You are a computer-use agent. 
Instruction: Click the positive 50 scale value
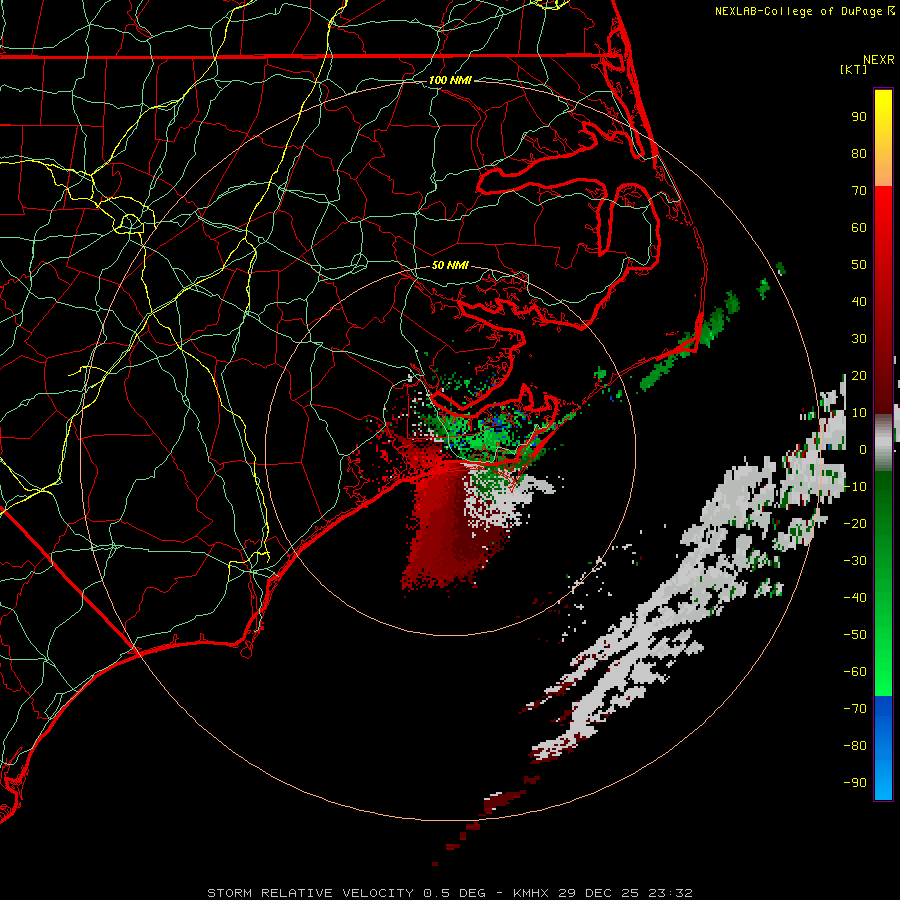[x=859, y=265]
